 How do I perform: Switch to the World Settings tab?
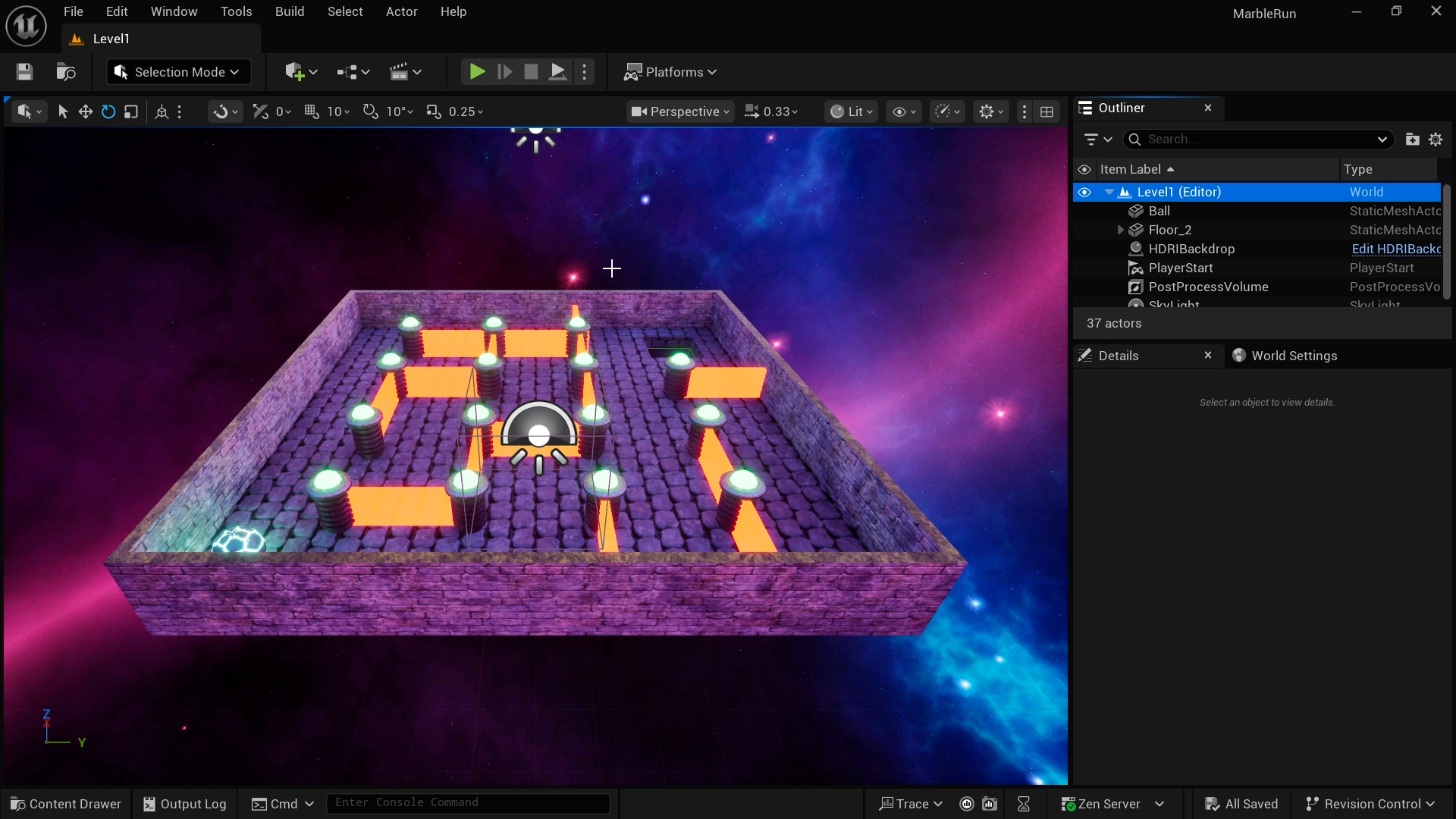1285,356
